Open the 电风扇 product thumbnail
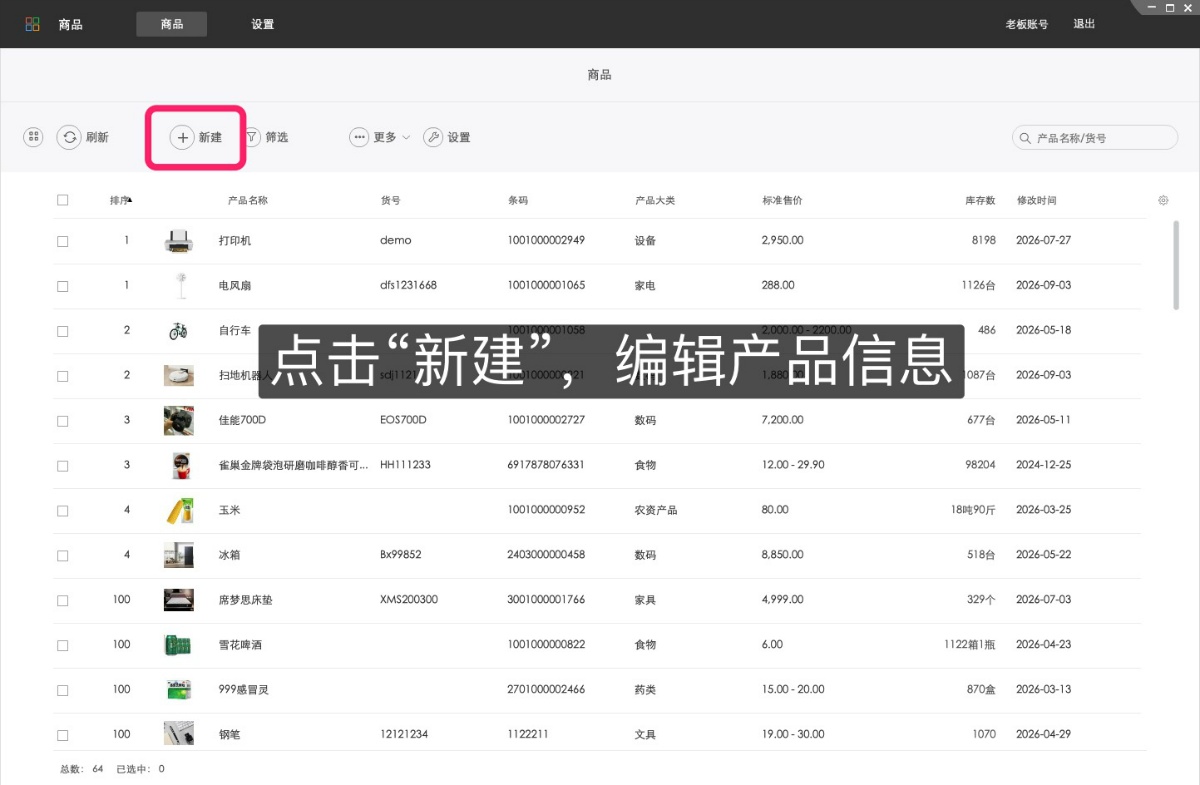This screenshot has height=785, width=1200. 179,285
